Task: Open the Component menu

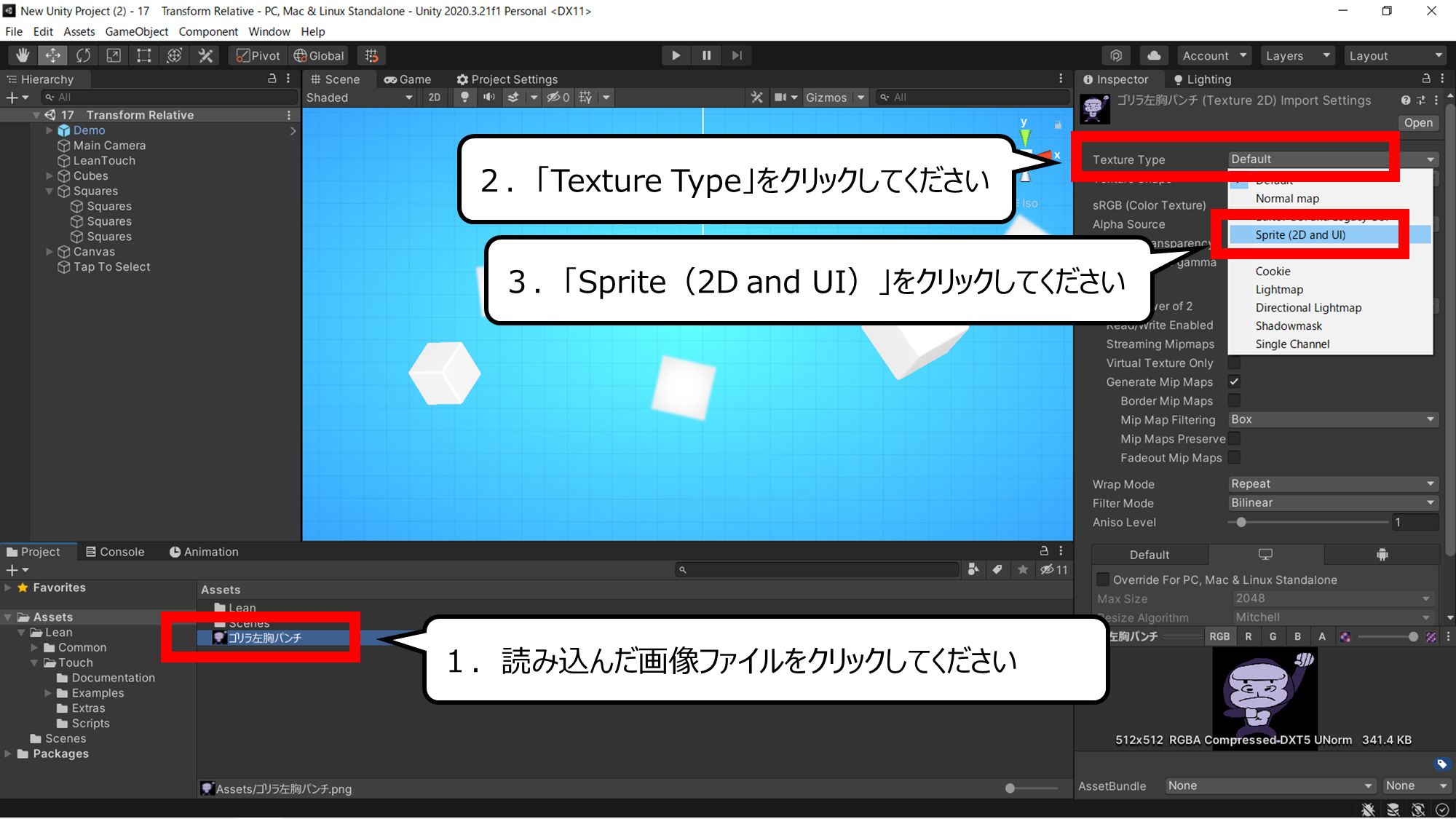Action: [208, 31]
